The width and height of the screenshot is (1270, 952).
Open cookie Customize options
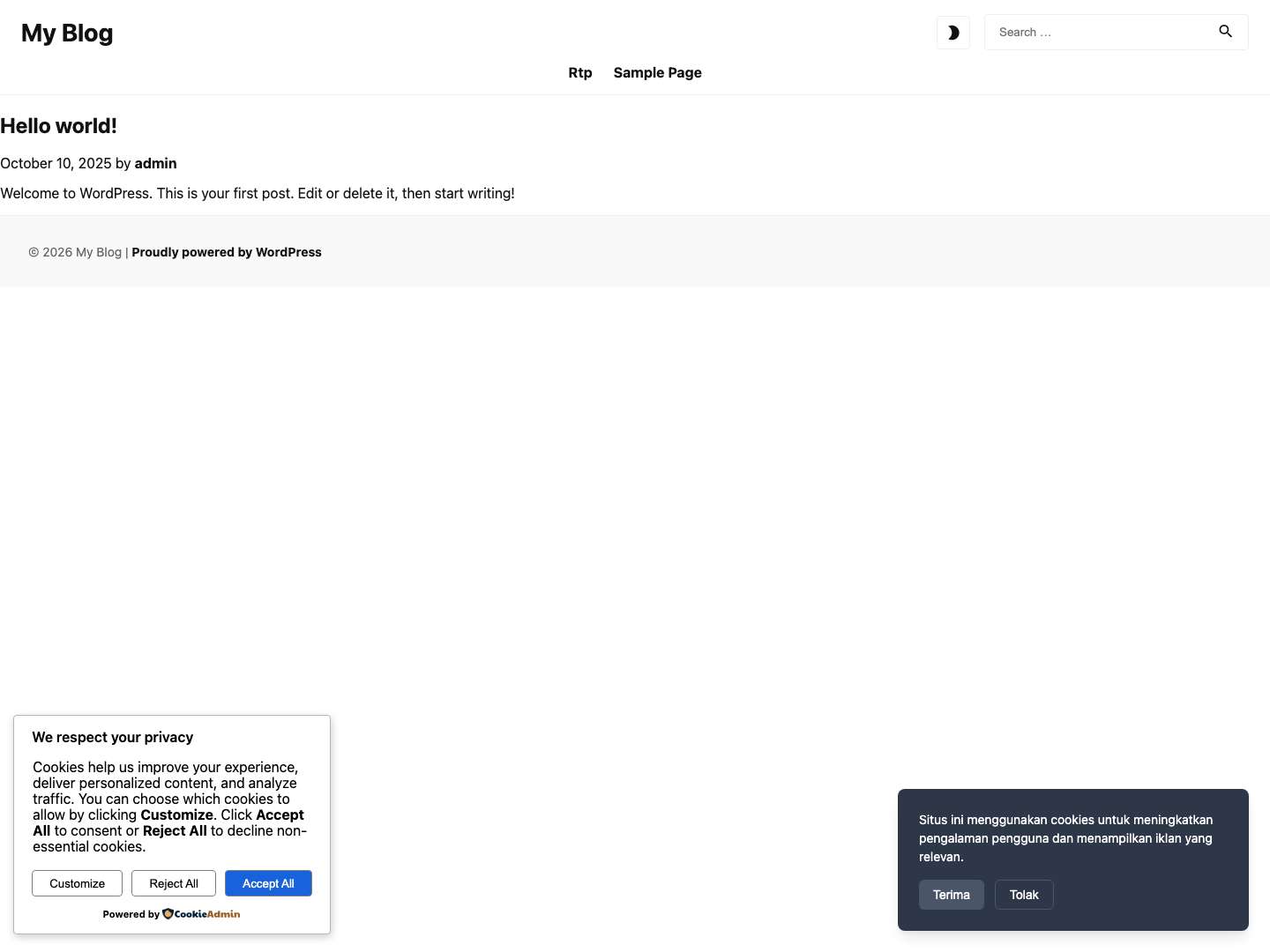[76, 883]
